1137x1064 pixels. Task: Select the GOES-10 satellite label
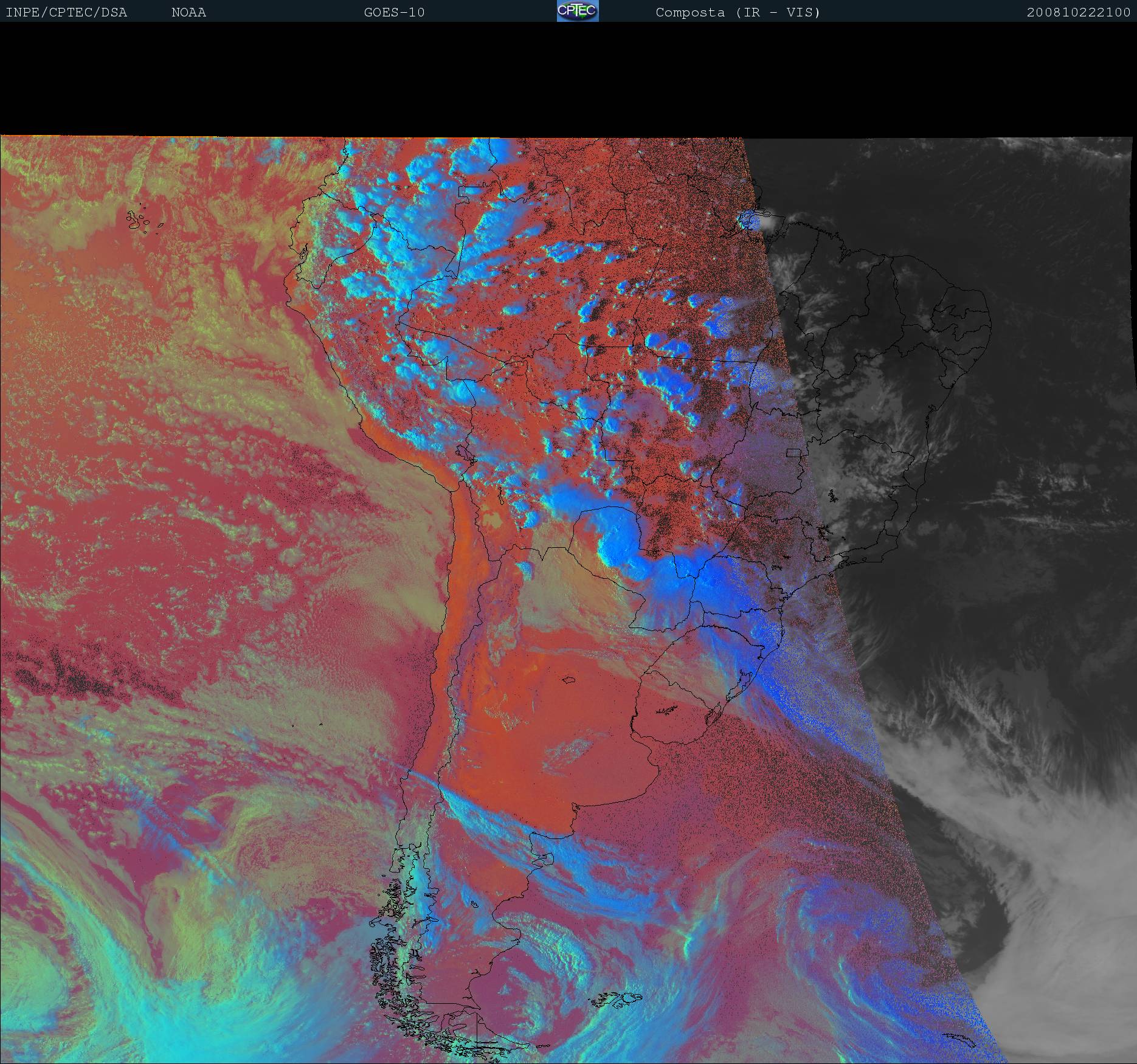pos(394,12)
